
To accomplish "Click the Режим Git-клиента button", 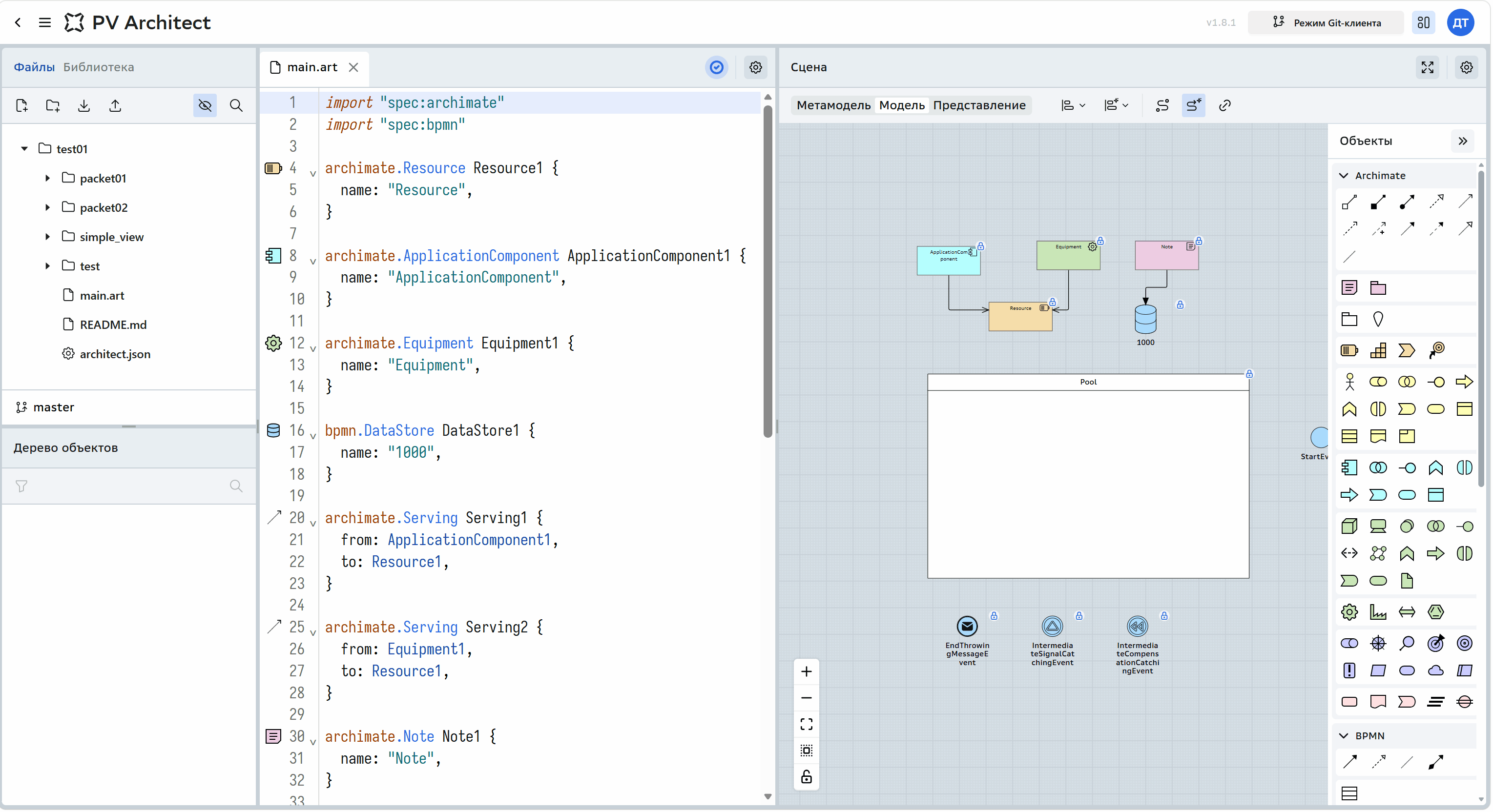I will pos(1327,22).
